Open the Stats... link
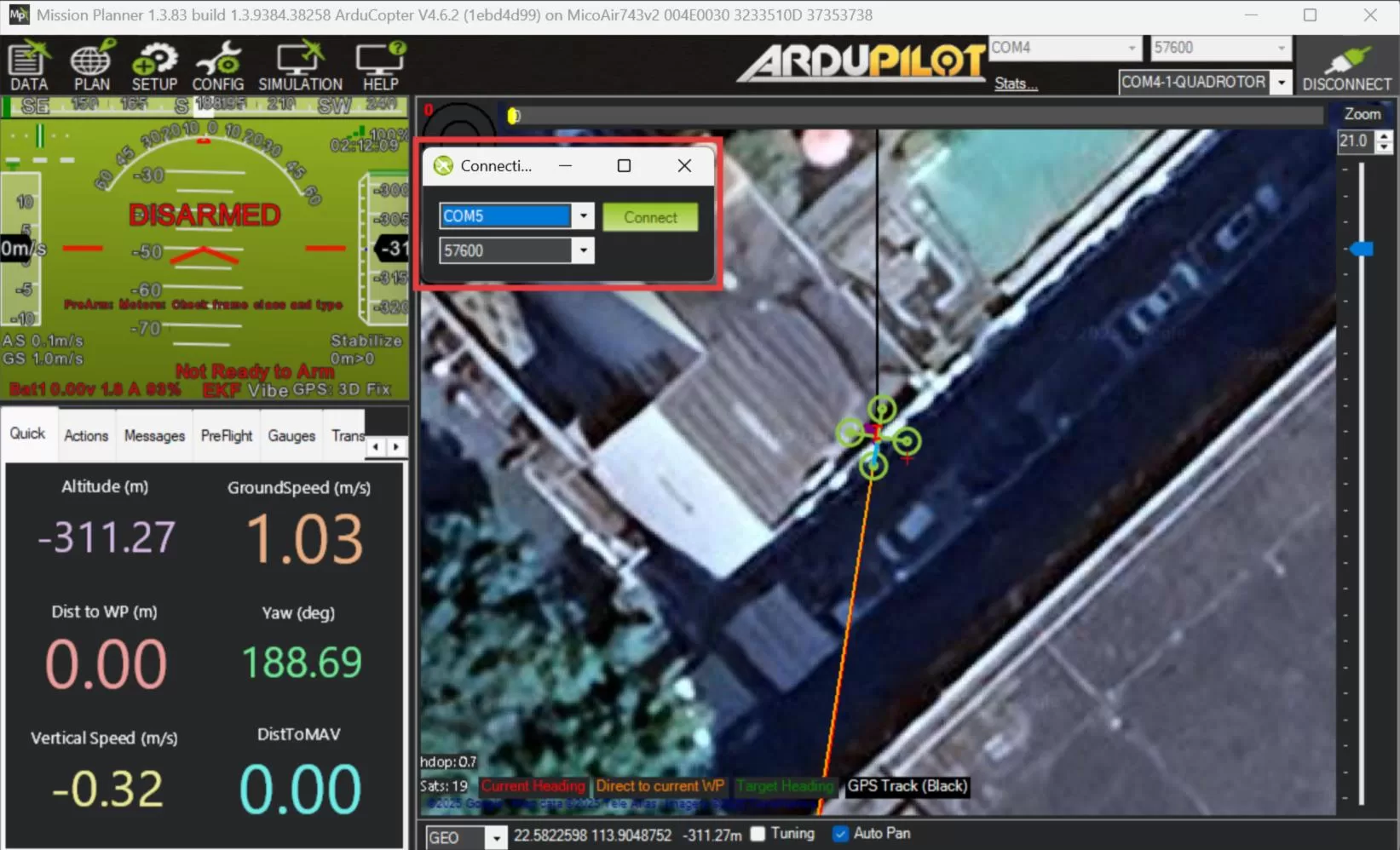The image size is (1400, 850). coord(1016,83)
